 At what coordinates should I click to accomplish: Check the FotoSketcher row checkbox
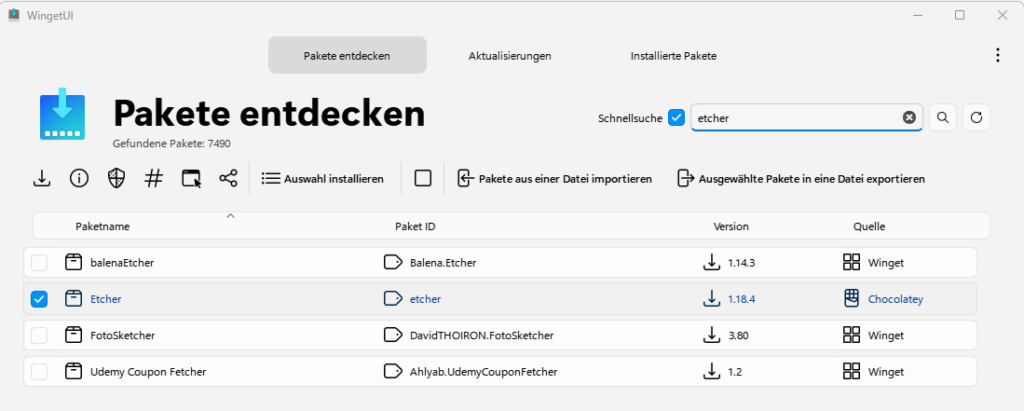[x=39, y=335]
